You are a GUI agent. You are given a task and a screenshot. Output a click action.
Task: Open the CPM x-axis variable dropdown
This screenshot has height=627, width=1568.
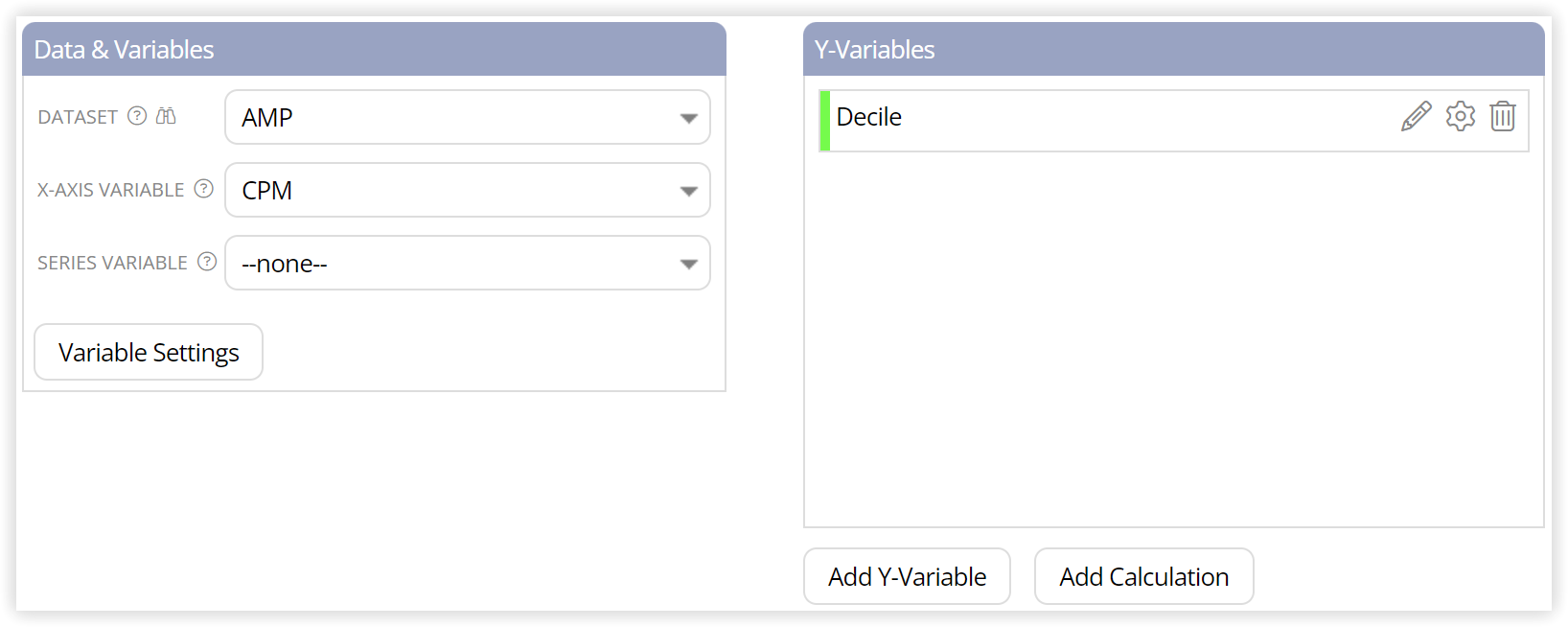pos(468,190)
